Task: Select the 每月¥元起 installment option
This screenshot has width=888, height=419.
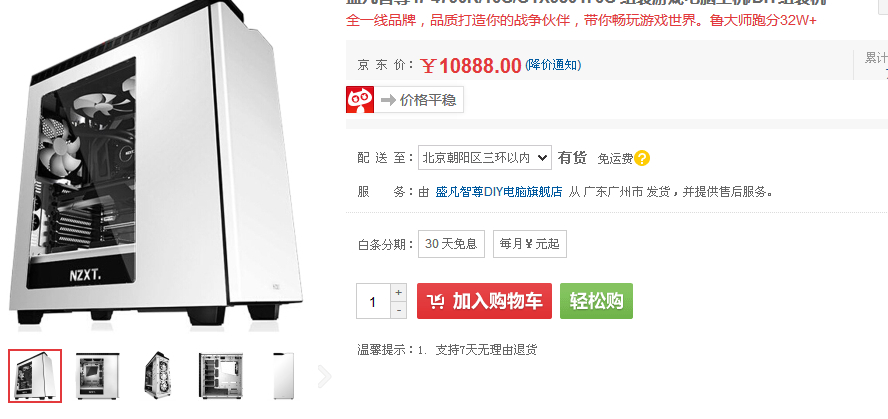Action: point(530,244)
